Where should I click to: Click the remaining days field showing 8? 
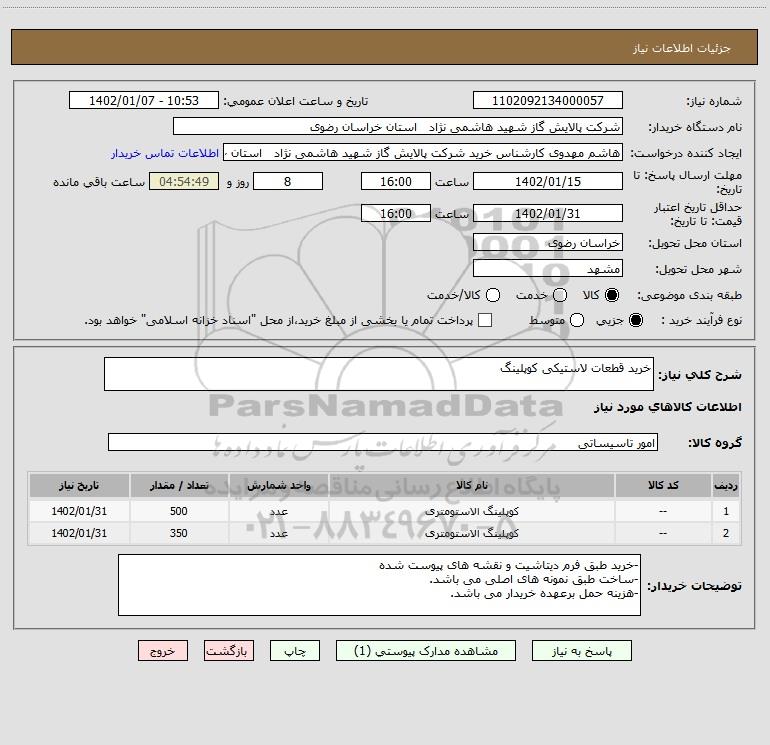(x=288, y=181)
